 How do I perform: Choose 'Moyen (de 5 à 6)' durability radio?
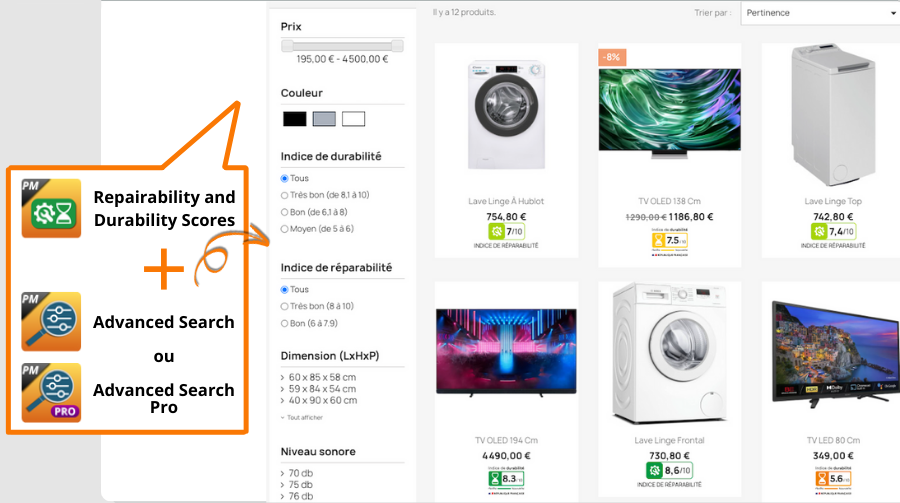317,229
